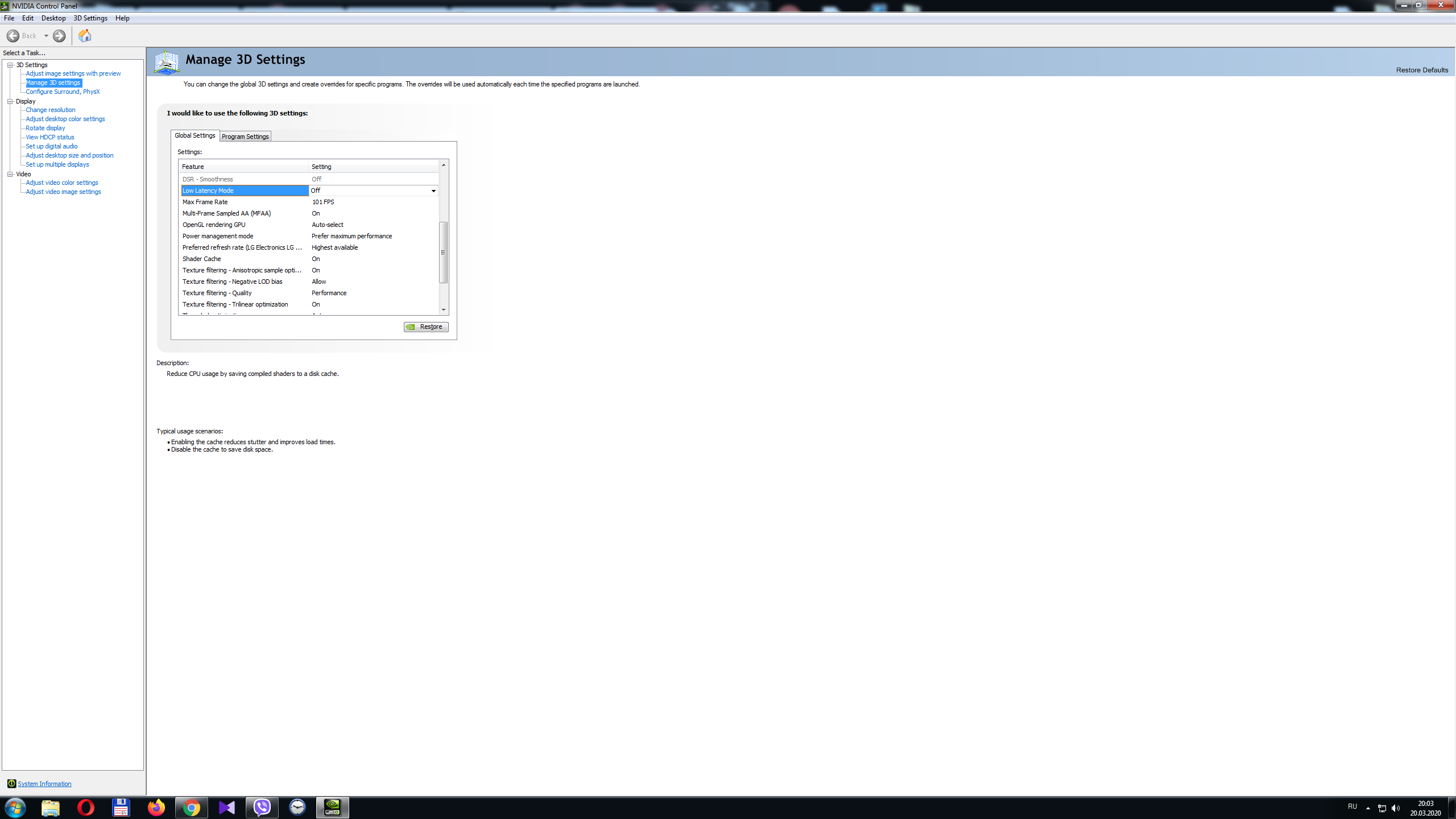Viewport: 1456px width, 819px height.
Task: Collapse the Video tree node
Action: 10,174
